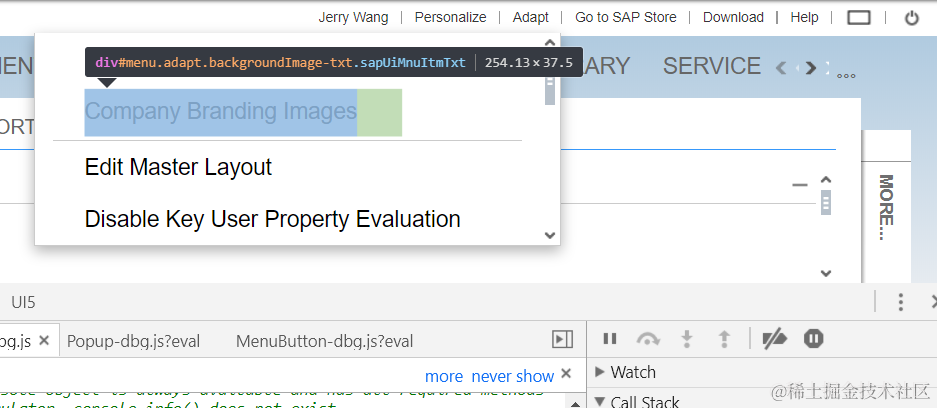Minimize the panel with dash icon
Screen dimensions: 937x408
pos(800,185)
